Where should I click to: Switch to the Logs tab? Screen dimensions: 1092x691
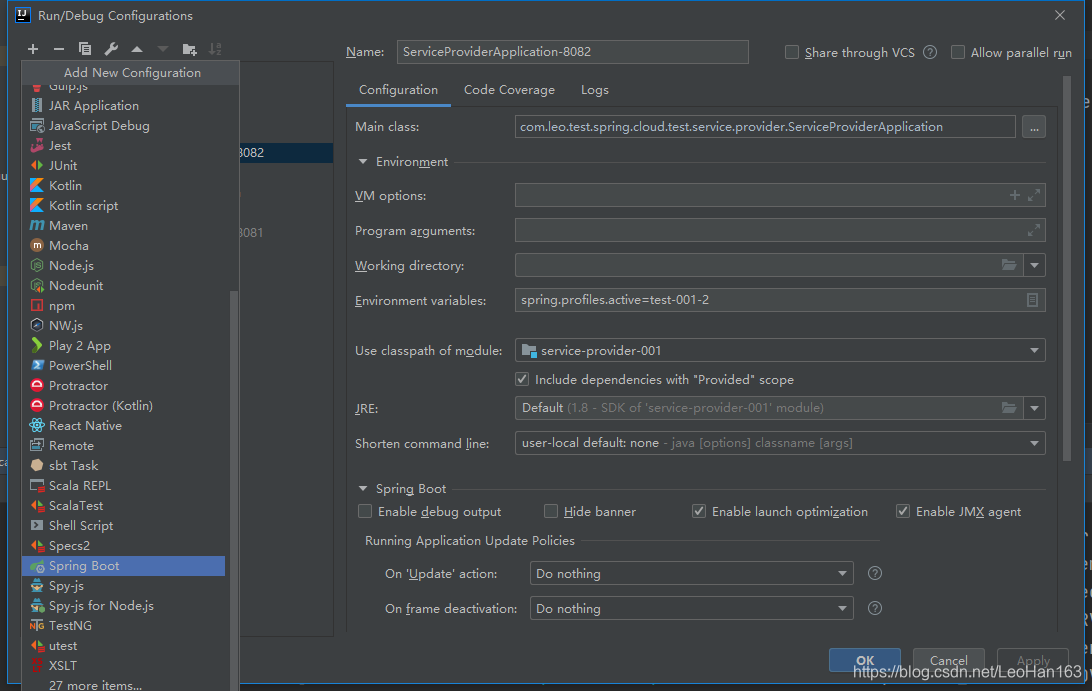point(595,90)
